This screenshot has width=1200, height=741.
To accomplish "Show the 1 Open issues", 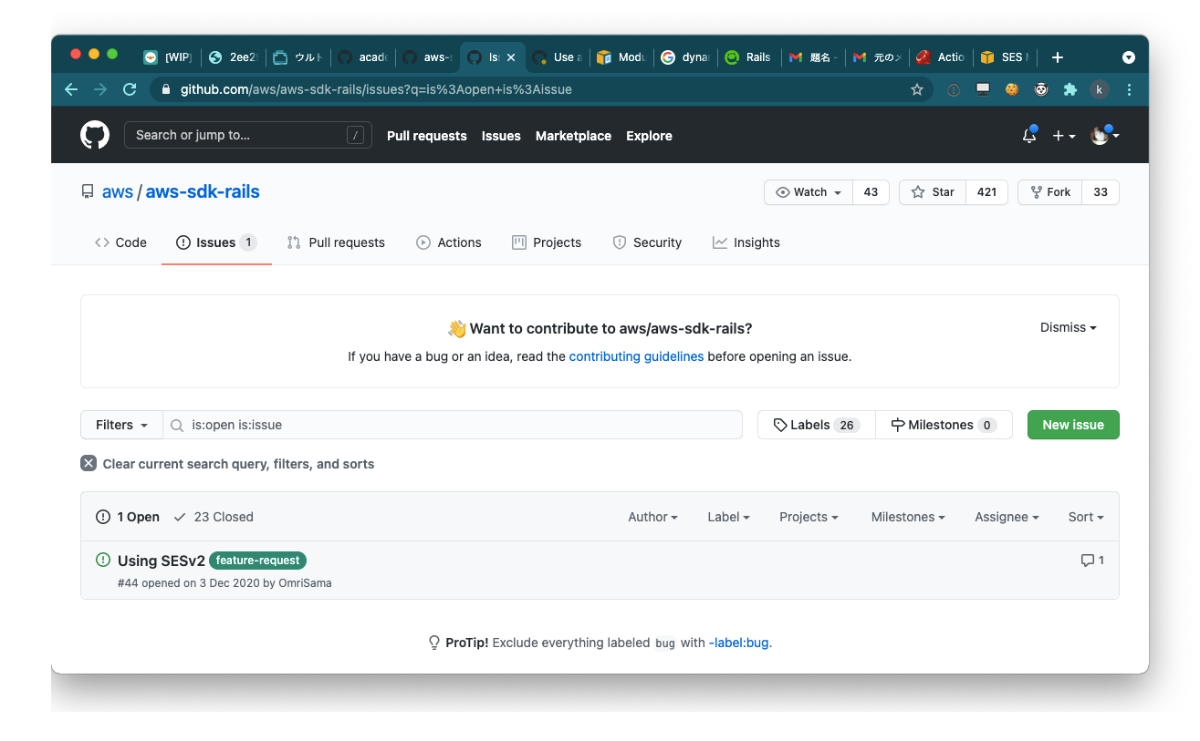I will (x=128, y=517).
